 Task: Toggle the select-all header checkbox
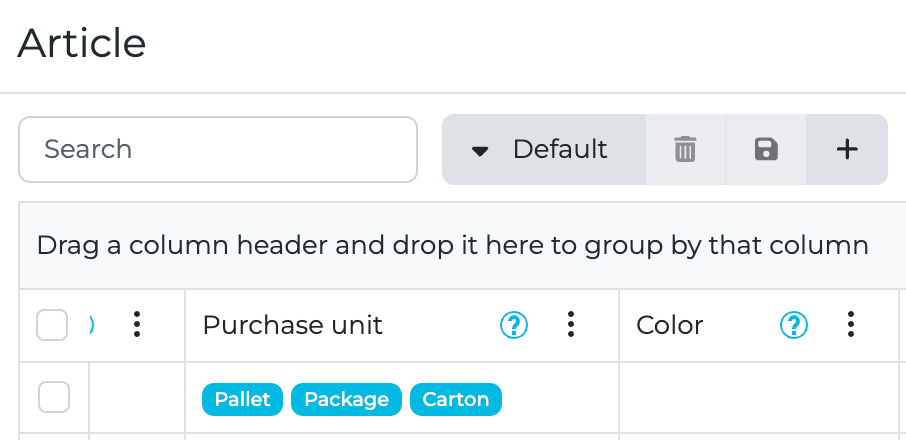tap(52, 325)
